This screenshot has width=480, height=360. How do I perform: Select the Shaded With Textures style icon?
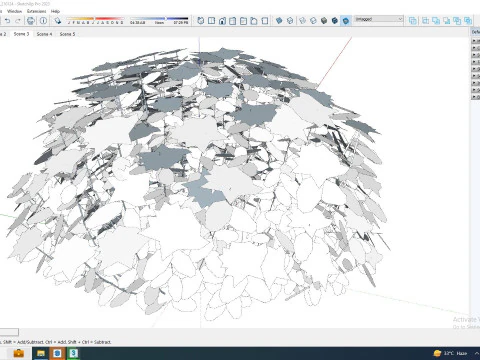point(335,21)
